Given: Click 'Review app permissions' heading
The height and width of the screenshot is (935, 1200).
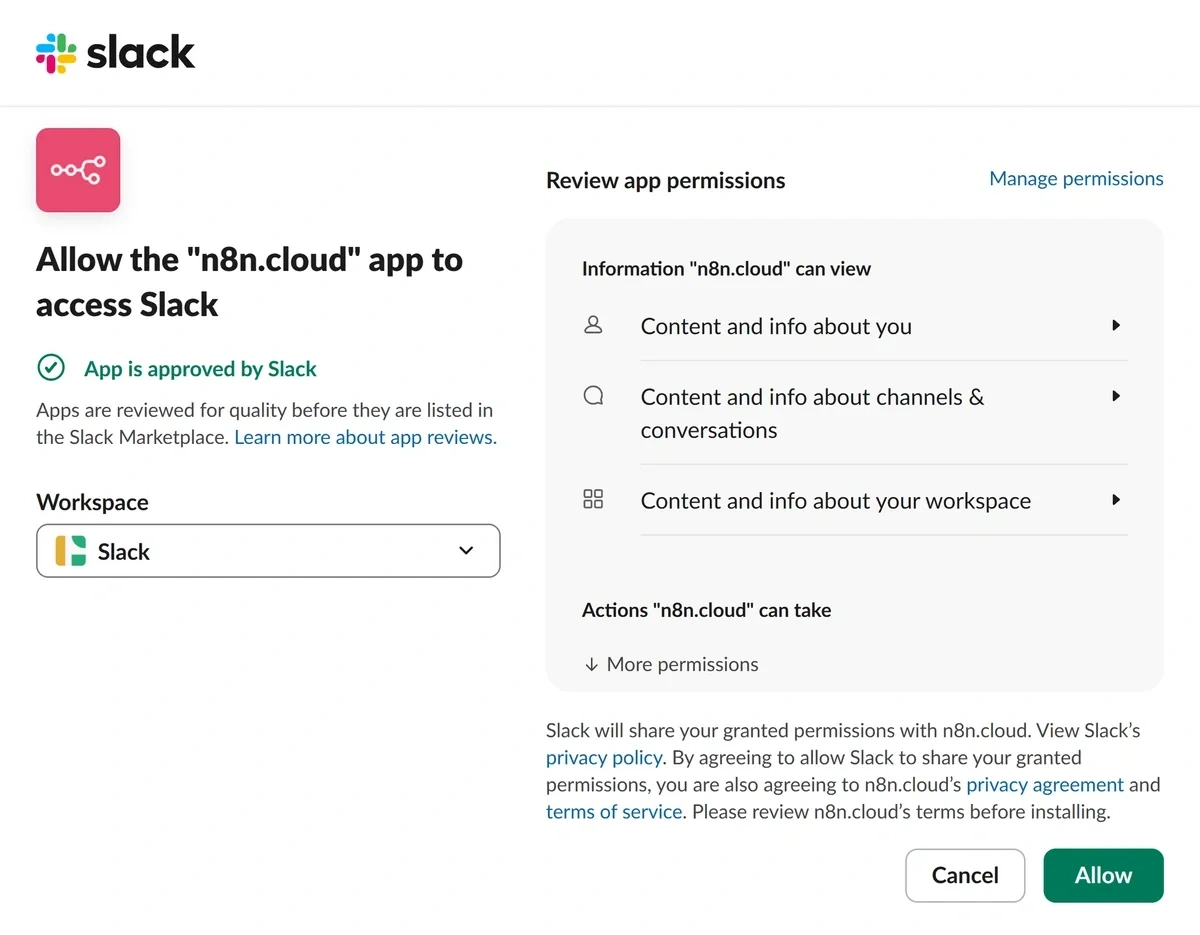Looking at the screenshot, I should pyautogui.click(x=666, y=181).
